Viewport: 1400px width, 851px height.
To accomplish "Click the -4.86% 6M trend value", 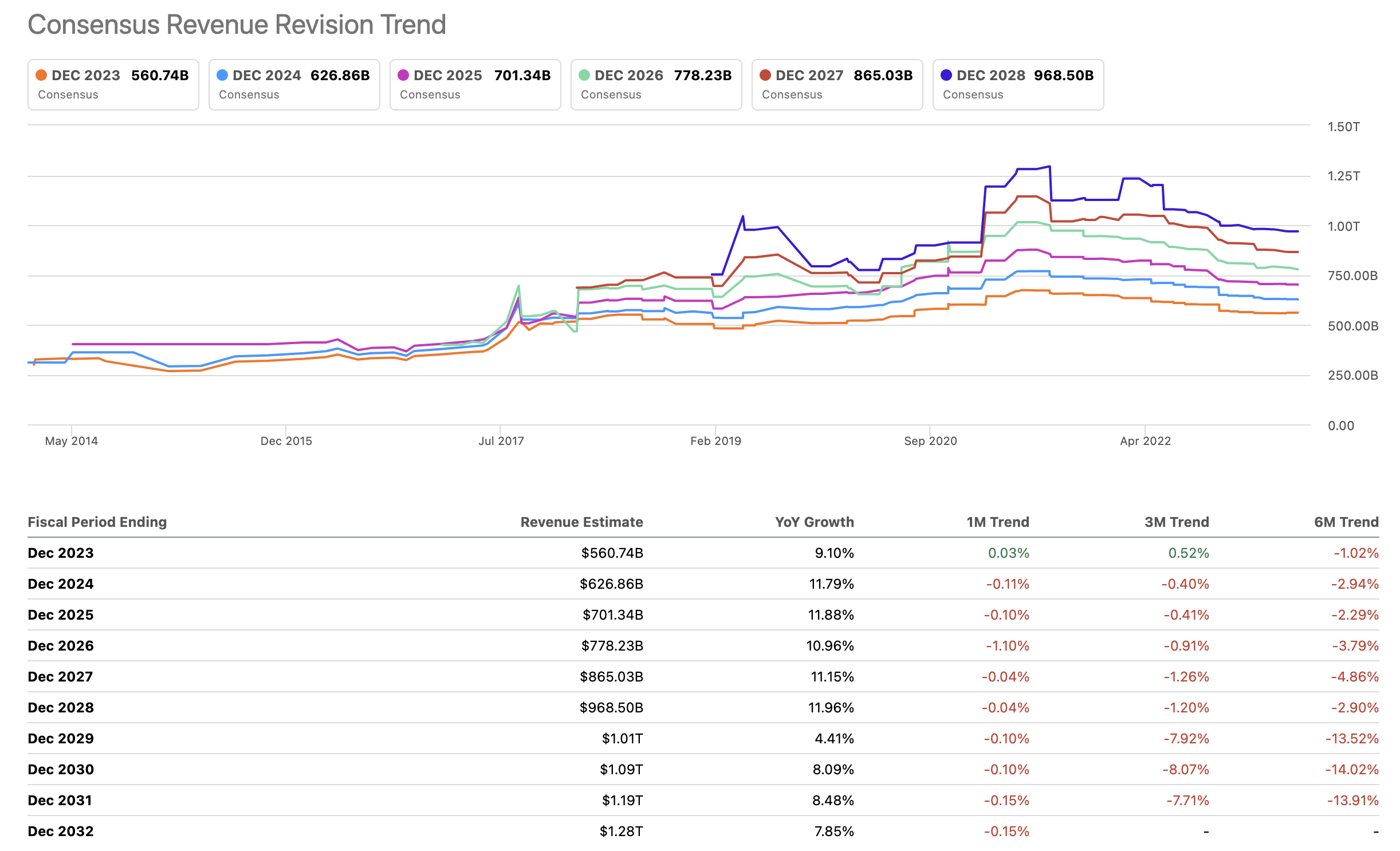I will [x=1355, y=676].
